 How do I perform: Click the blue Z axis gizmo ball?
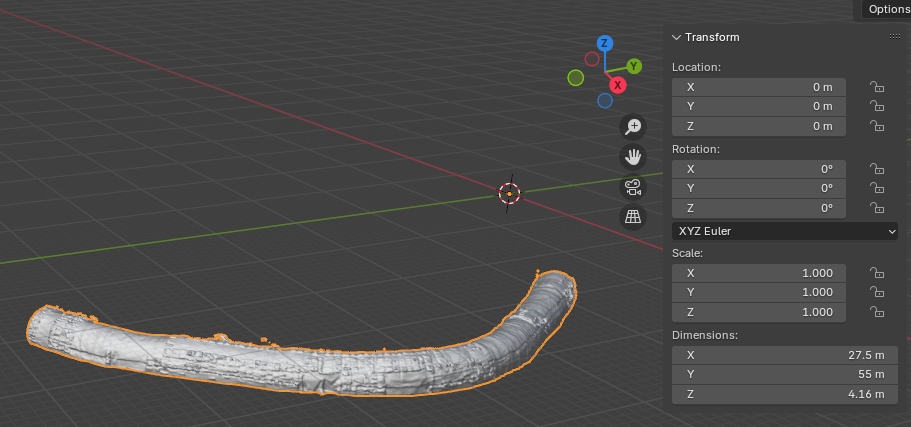(x=605, y=43)
